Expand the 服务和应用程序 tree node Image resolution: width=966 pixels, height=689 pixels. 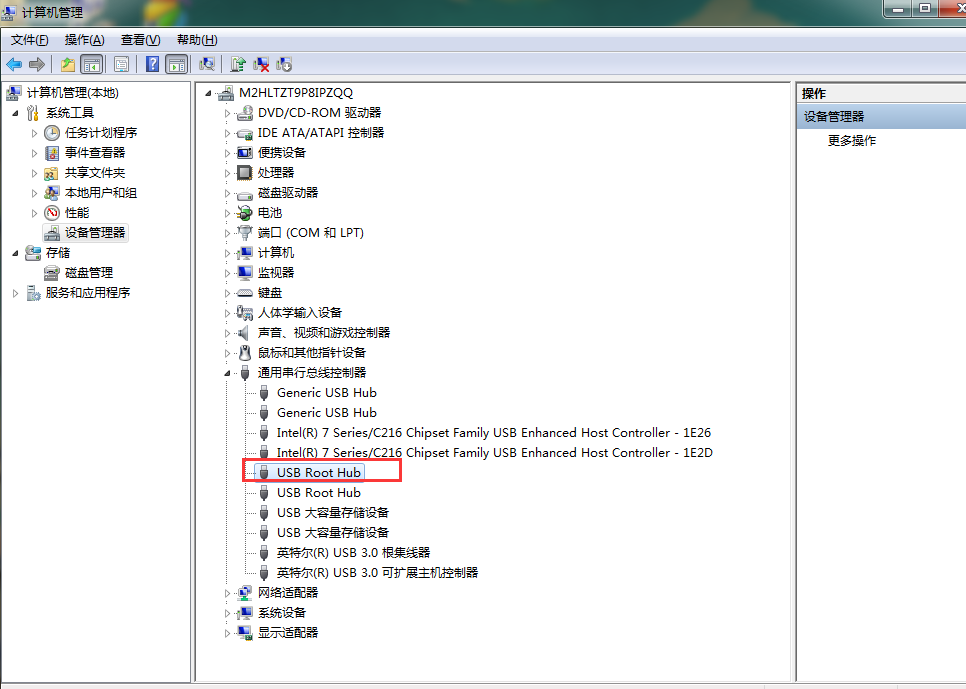pos(15,293)
